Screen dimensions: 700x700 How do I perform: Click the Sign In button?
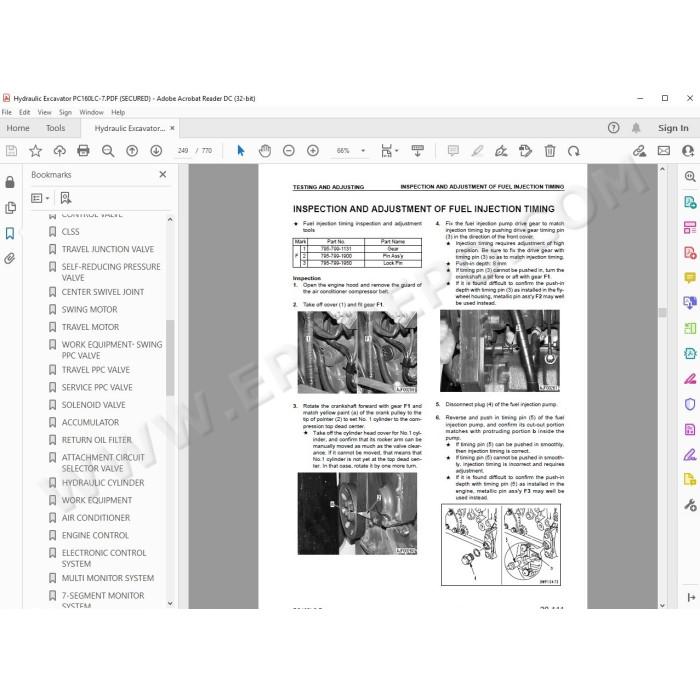click(x=673, y=128)
